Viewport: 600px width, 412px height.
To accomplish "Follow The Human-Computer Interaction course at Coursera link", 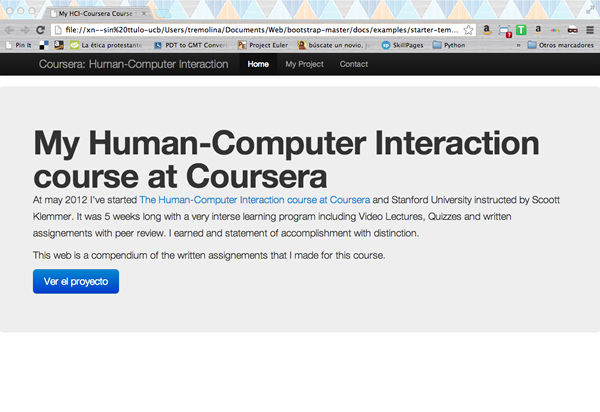I will (254, 200).
